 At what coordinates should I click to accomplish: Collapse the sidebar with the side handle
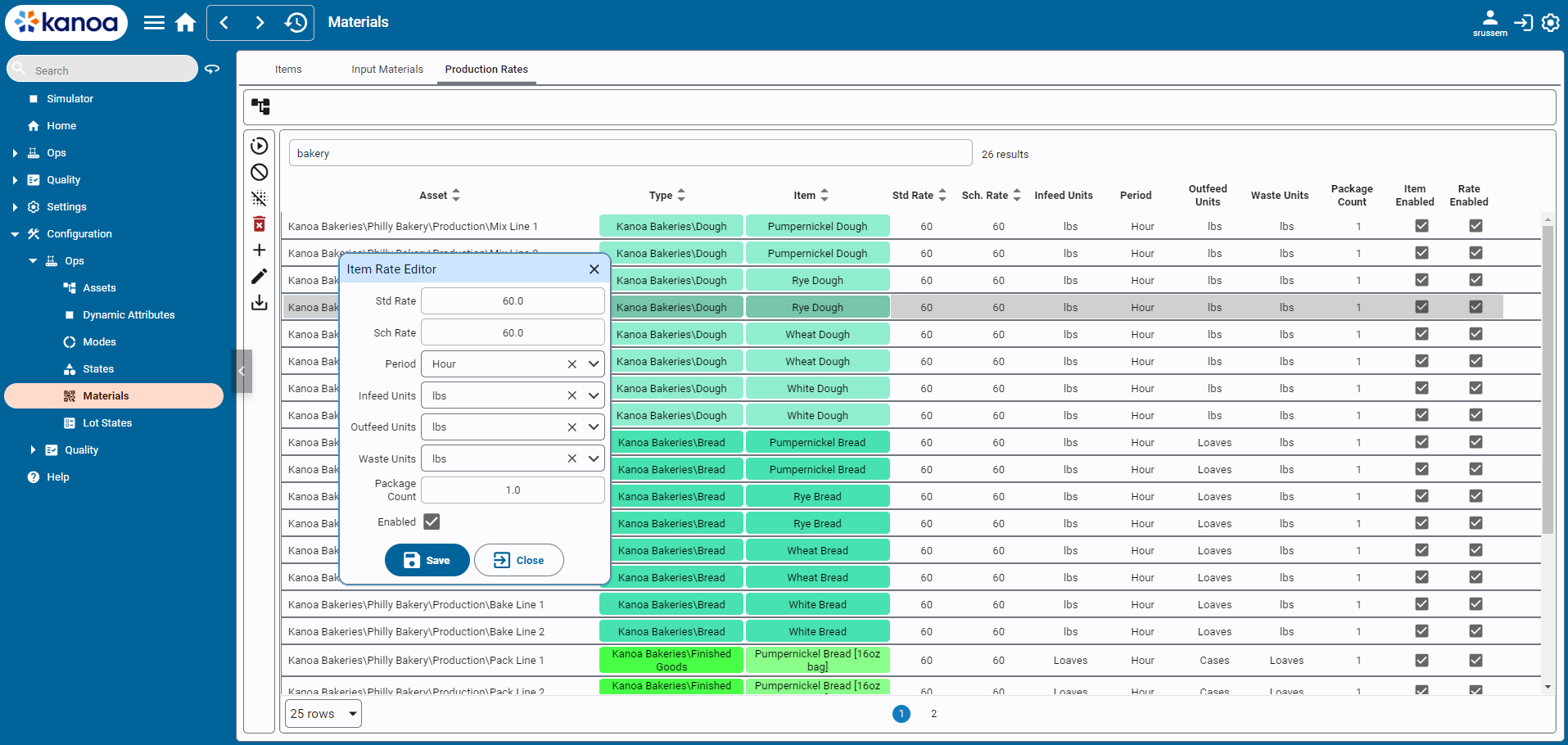242,371
